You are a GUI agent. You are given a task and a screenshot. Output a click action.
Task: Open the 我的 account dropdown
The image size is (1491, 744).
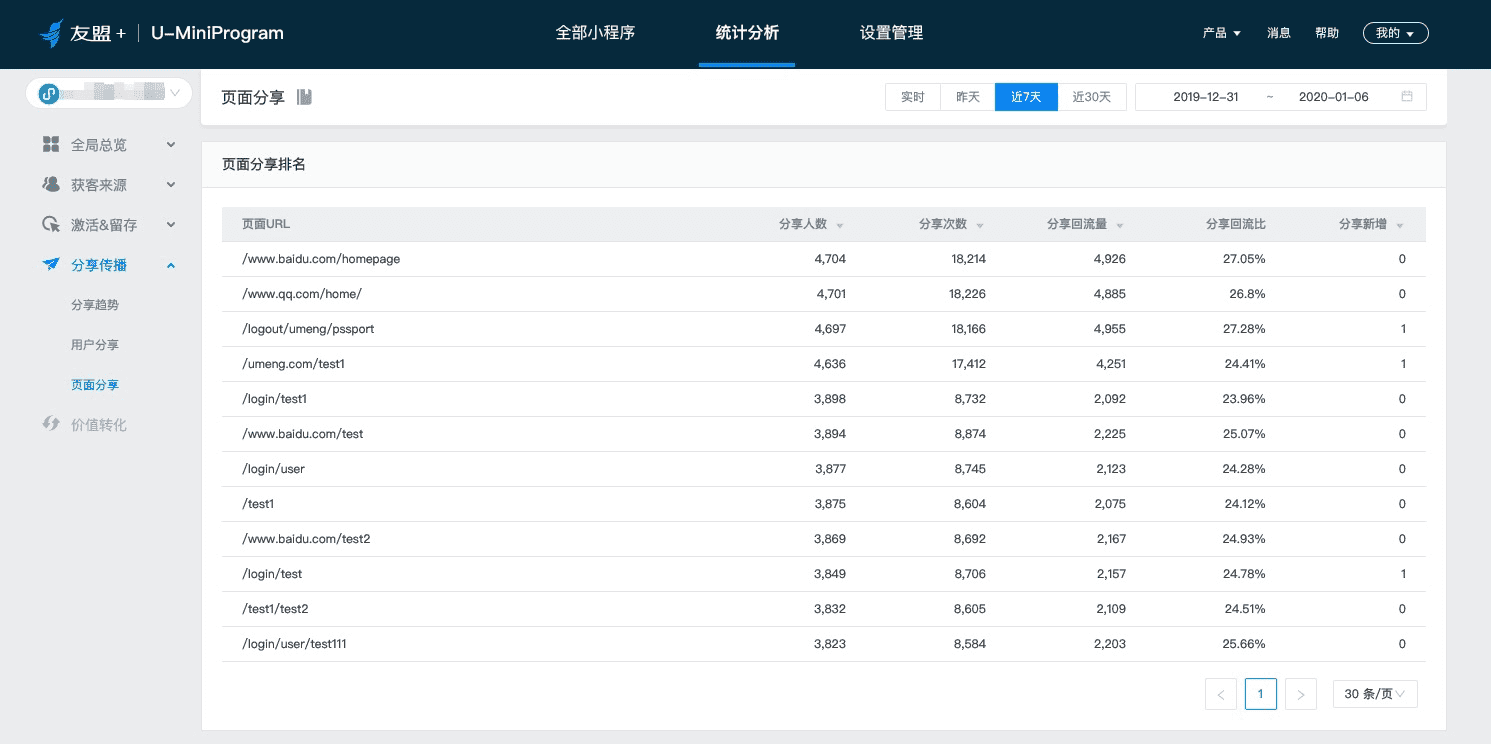point(1395,33)
